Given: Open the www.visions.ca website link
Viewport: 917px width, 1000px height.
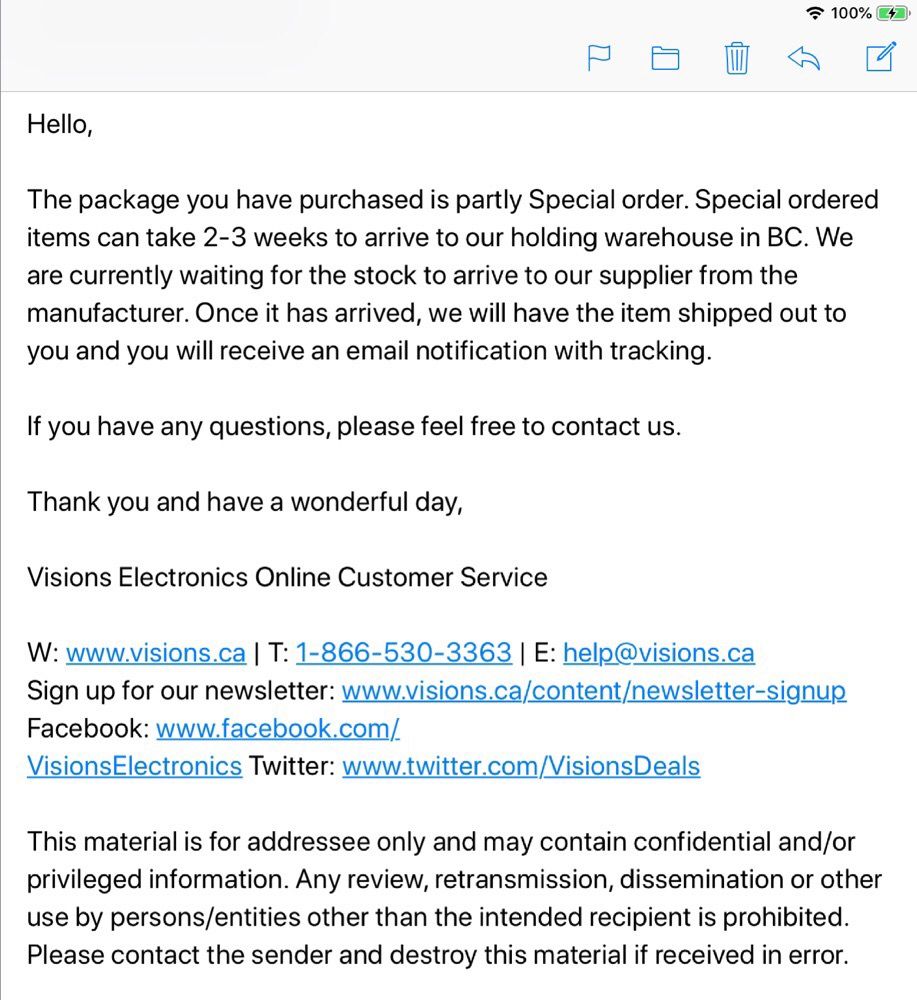Looking at the screenshot, I should (x=155, y=654).
